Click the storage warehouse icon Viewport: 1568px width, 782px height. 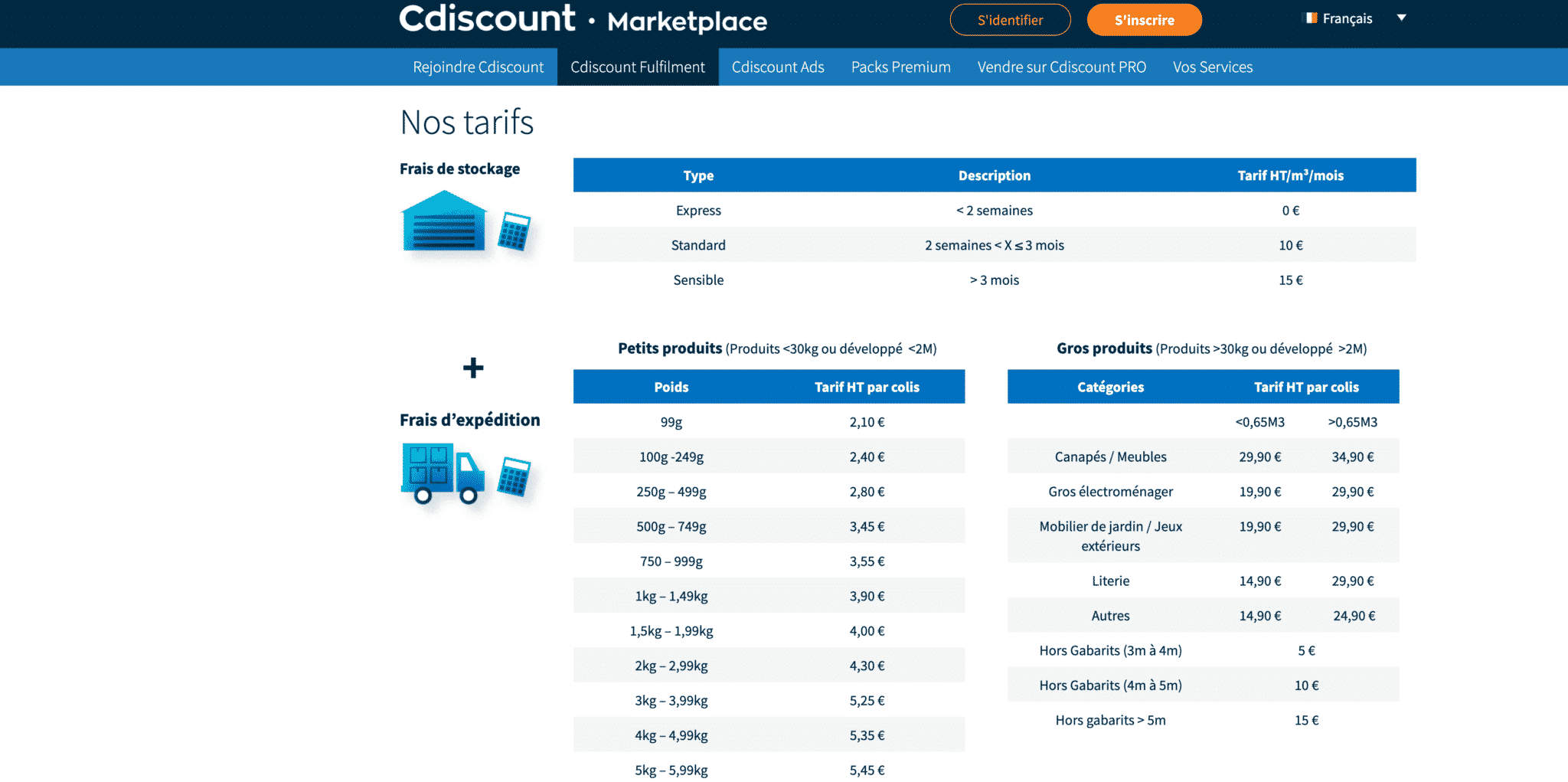443,222
